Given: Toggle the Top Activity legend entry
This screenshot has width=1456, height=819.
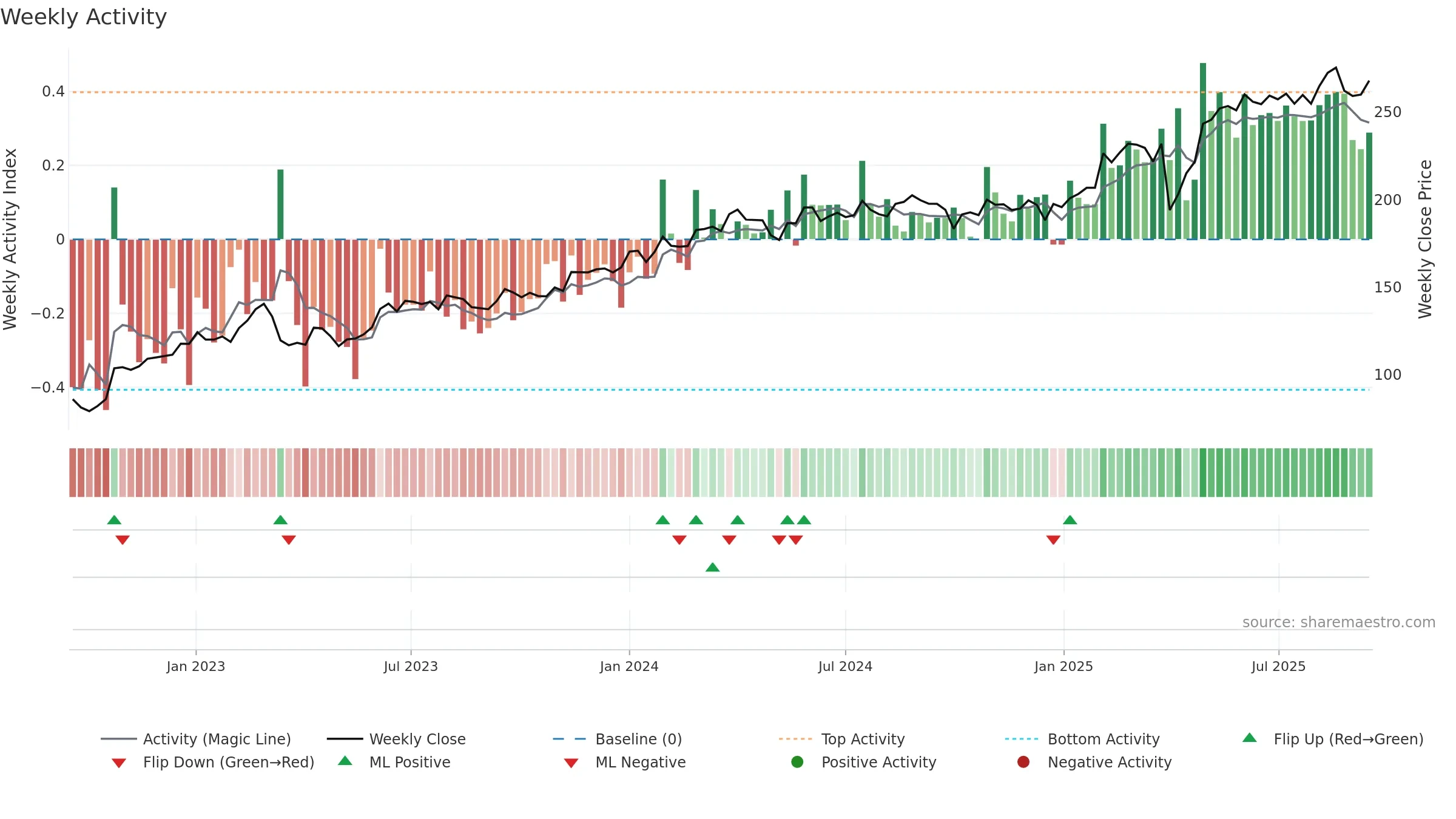Looking at the screenshot, I should click(842, 739).
